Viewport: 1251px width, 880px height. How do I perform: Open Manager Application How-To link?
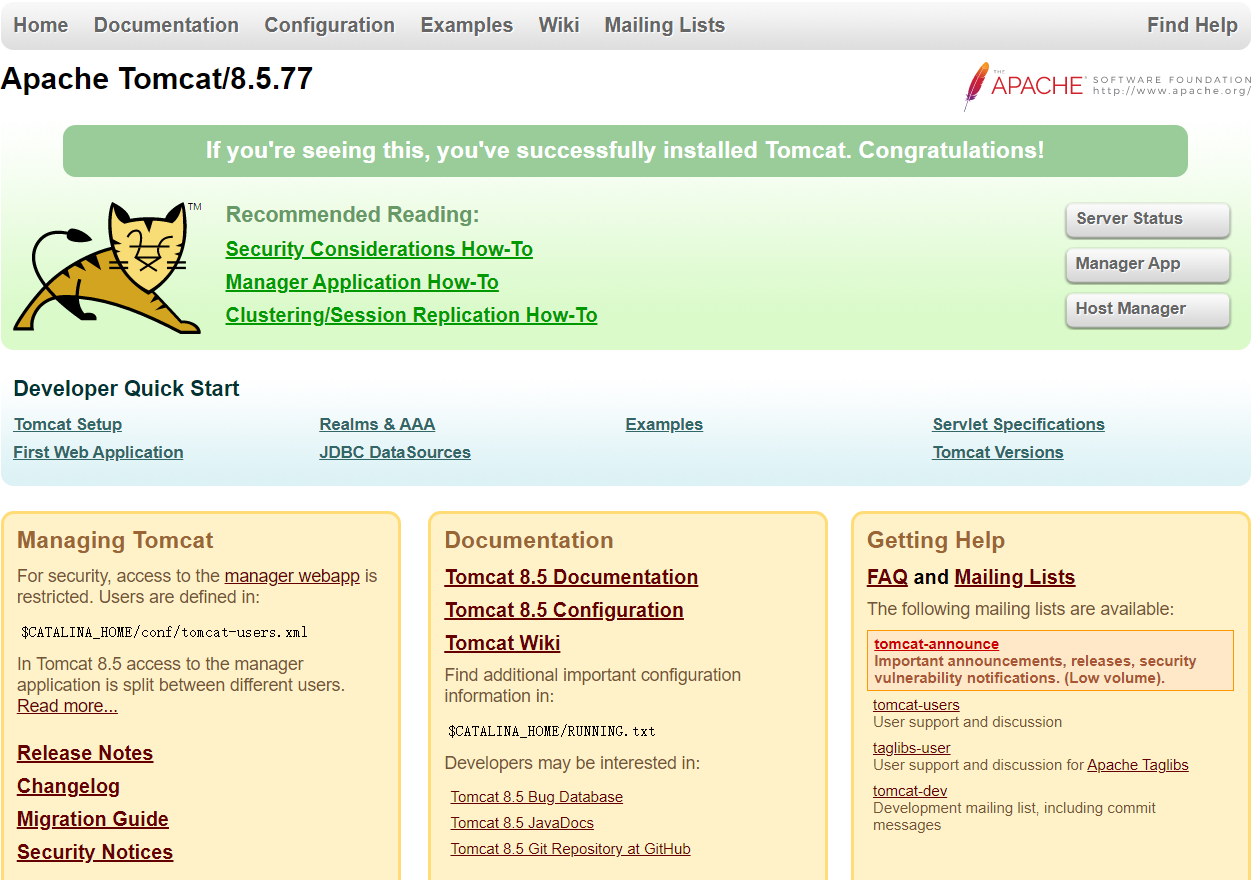pyautogui.click(x=362, y=282)
